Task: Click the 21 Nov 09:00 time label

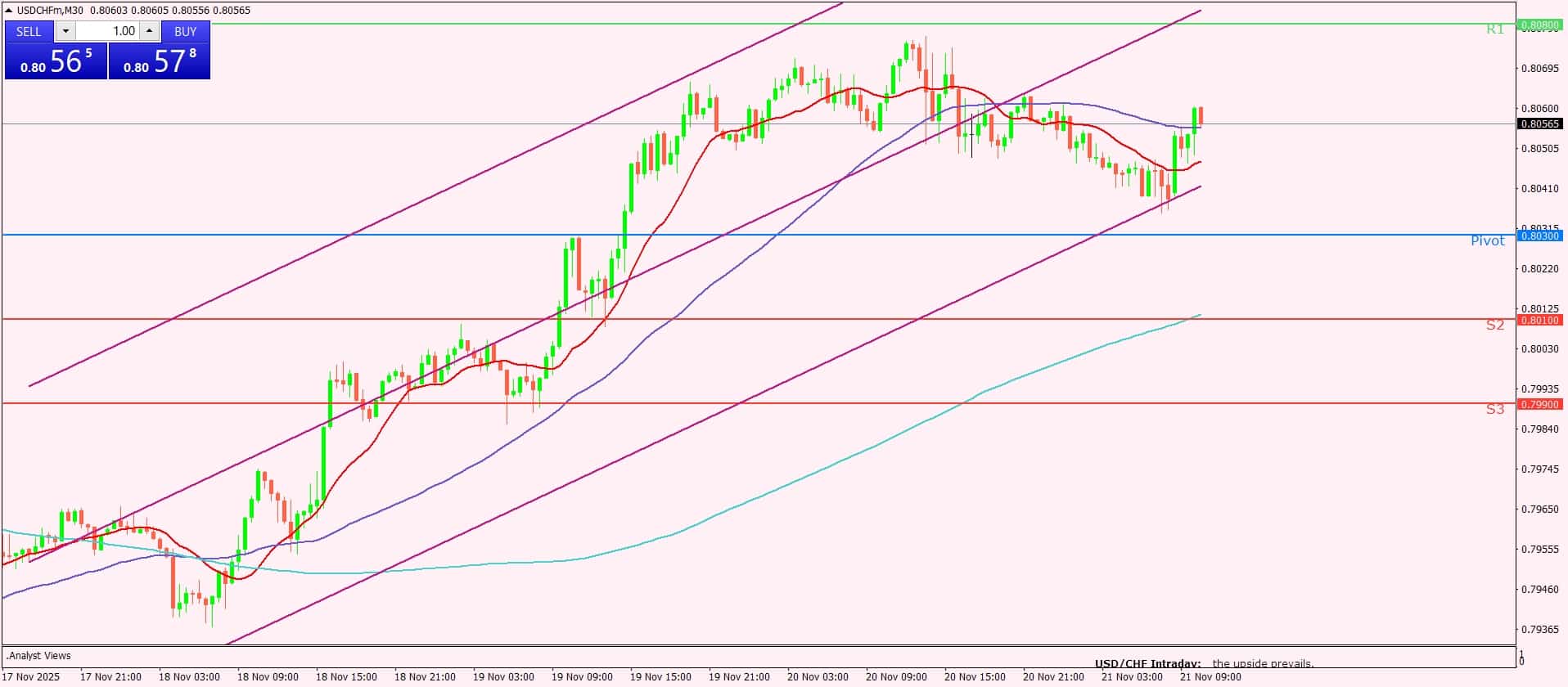Action: [1210, 677]
